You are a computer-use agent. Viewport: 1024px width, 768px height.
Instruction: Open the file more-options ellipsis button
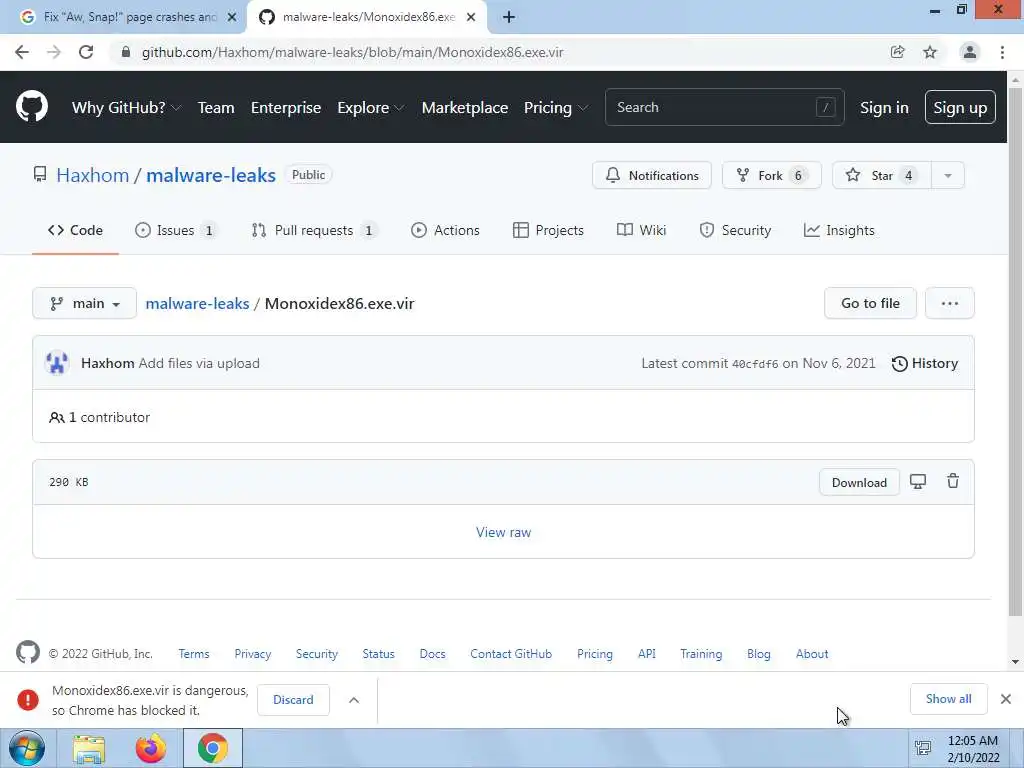[x=950, y=303]
